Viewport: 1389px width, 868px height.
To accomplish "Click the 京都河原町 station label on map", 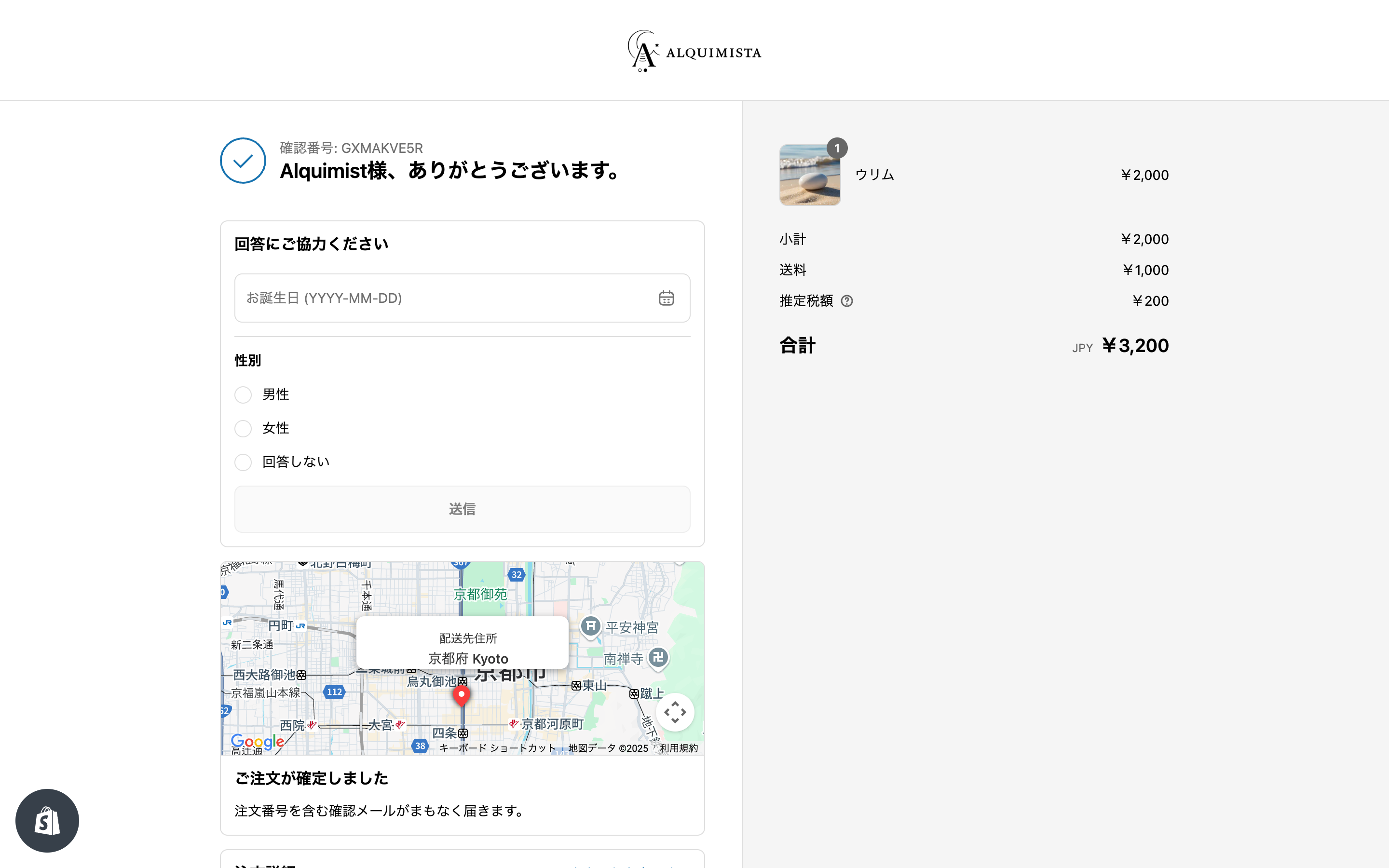I will 552,724.
